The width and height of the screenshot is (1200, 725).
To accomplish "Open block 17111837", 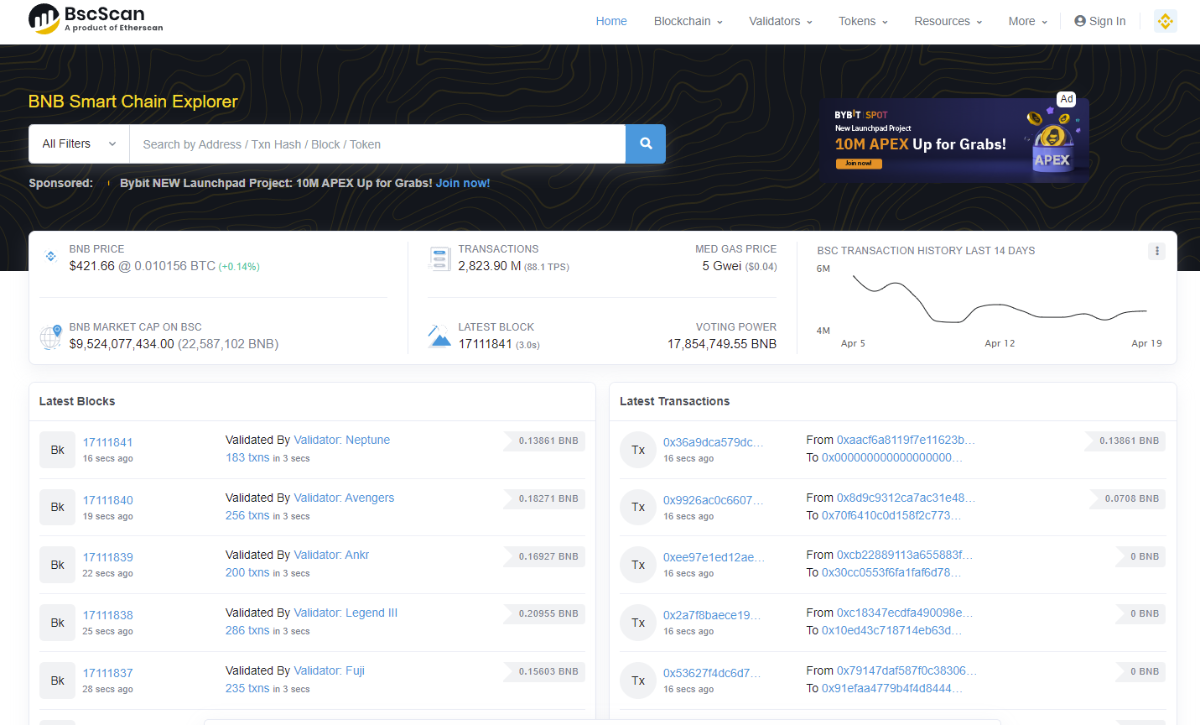I will click(x=108, y=673).
